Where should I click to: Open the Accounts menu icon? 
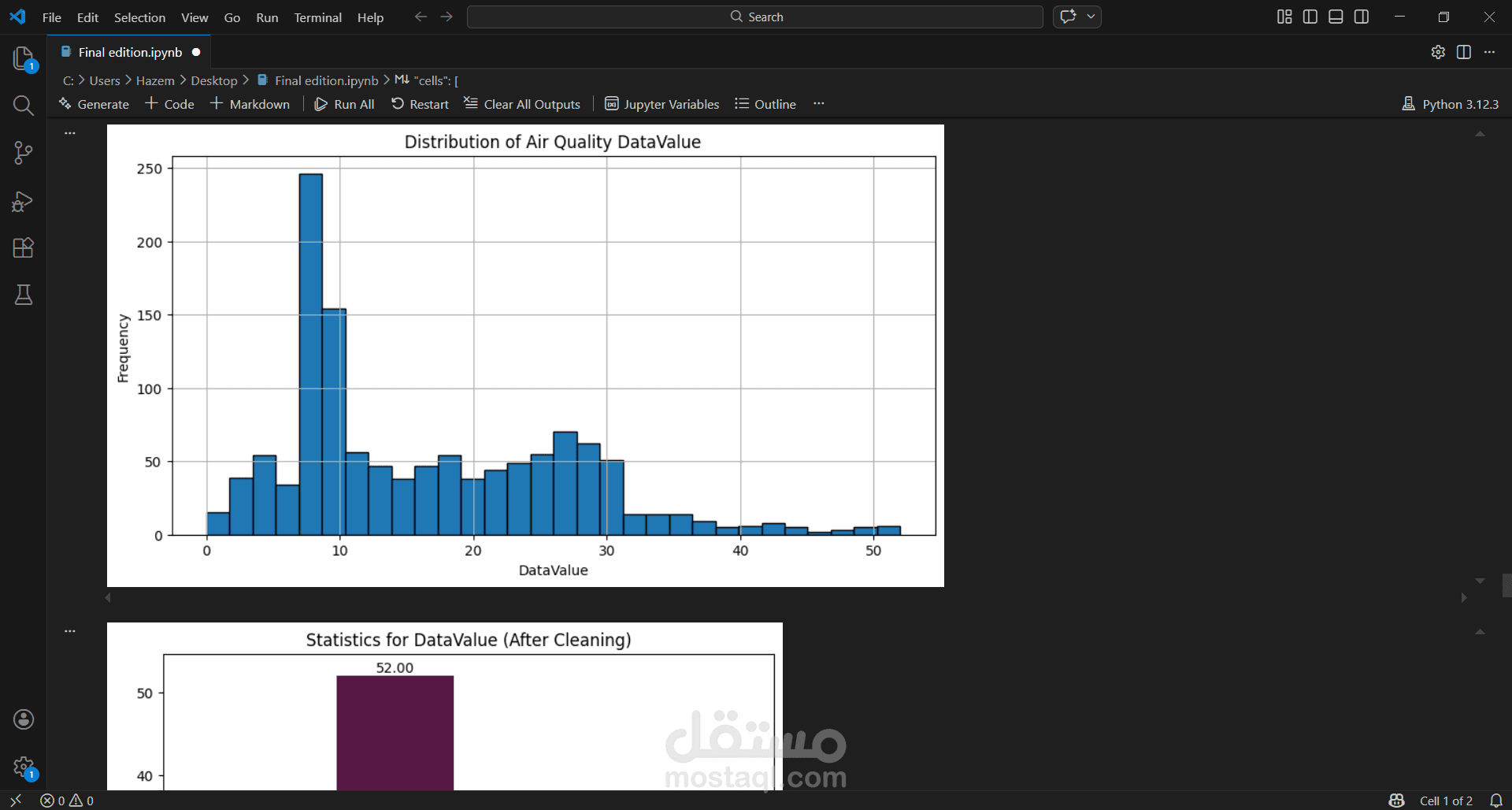click(24, 719)
